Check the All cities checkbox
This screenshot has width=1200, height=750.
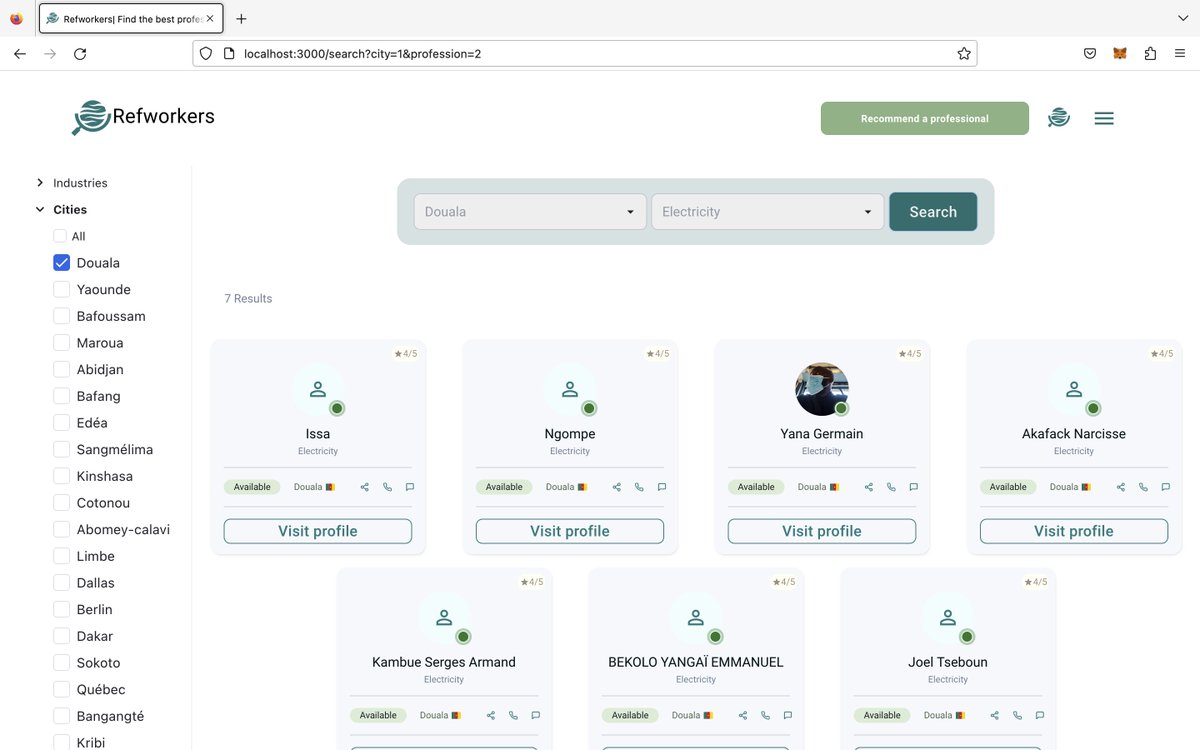coord(60,236)
